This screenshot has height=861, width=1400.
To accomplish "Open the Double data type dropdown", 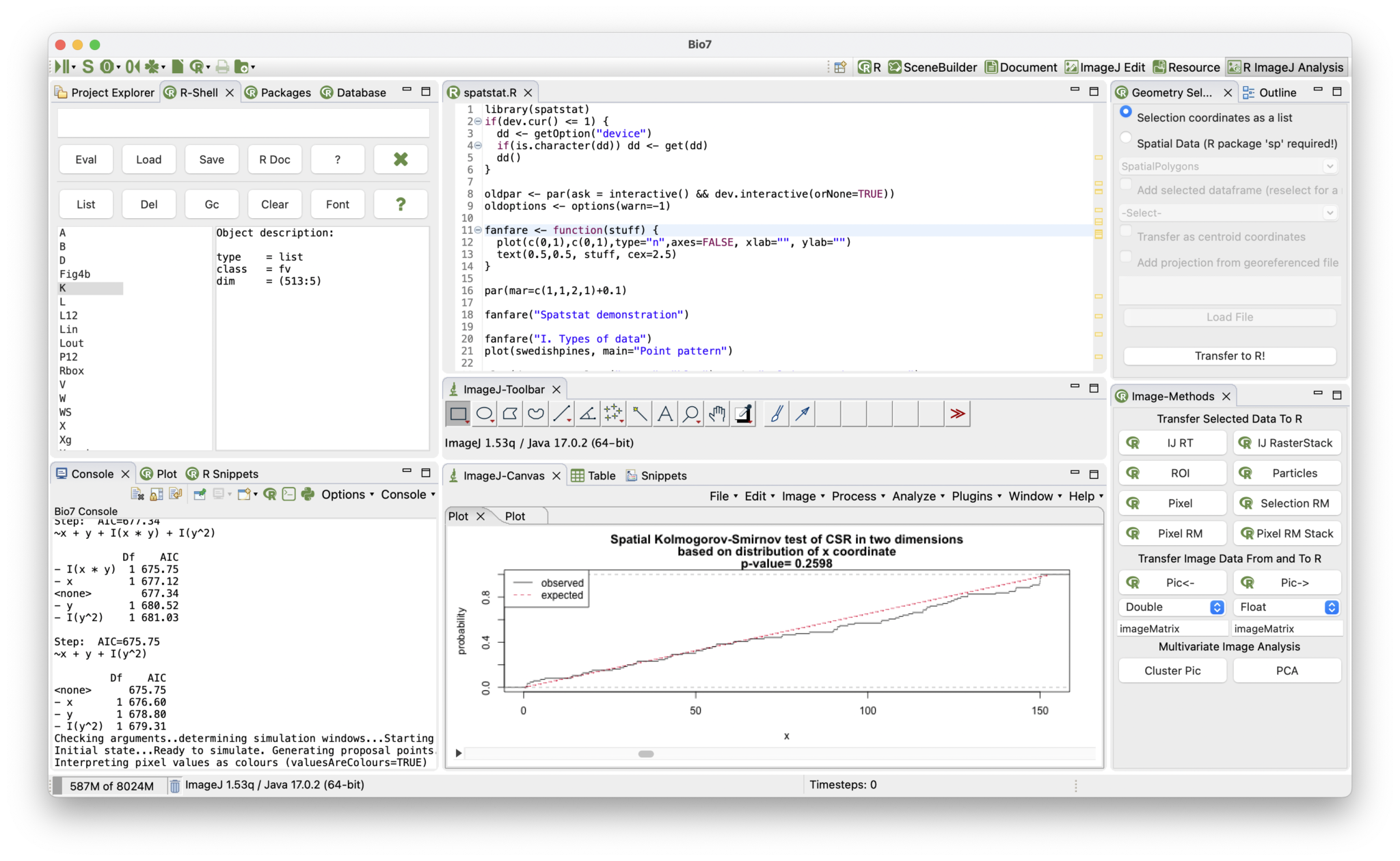I will [1174, 607].
